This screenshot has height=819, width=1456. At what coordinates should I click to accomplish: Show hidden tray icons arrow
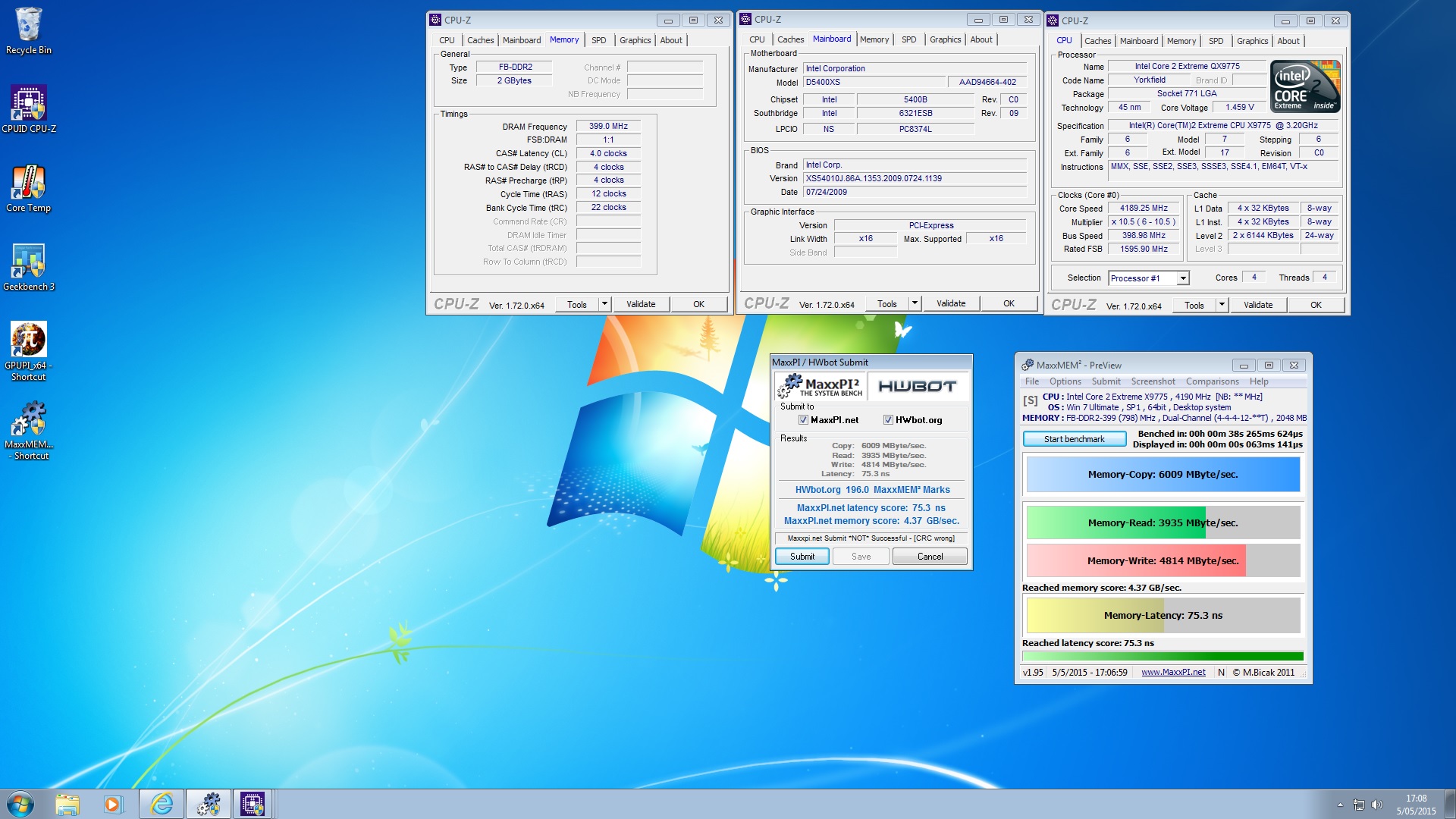click(x=1340, y=805)
